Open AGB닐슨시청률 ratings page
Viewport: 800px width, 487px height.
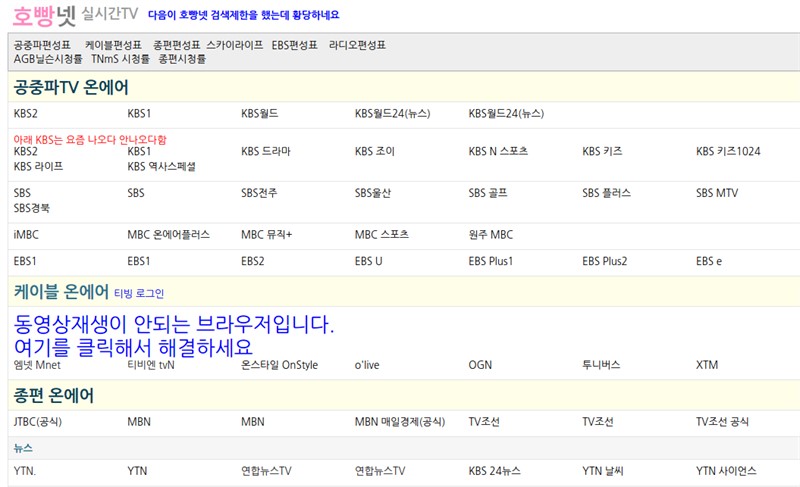point(48,59)
